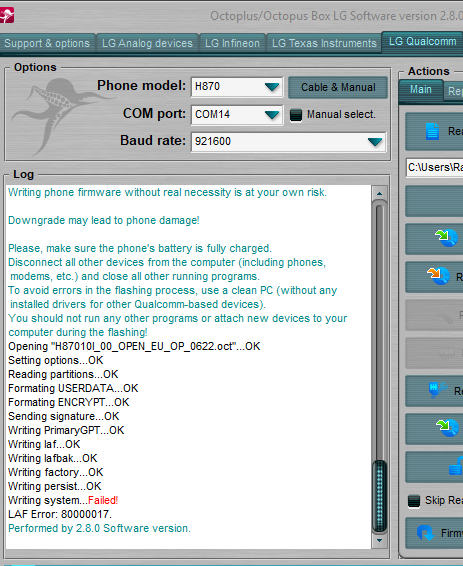The image size is (463, 566).
Task: Click the Octoplus logo icon in title bar
Action: pos(6,15)
